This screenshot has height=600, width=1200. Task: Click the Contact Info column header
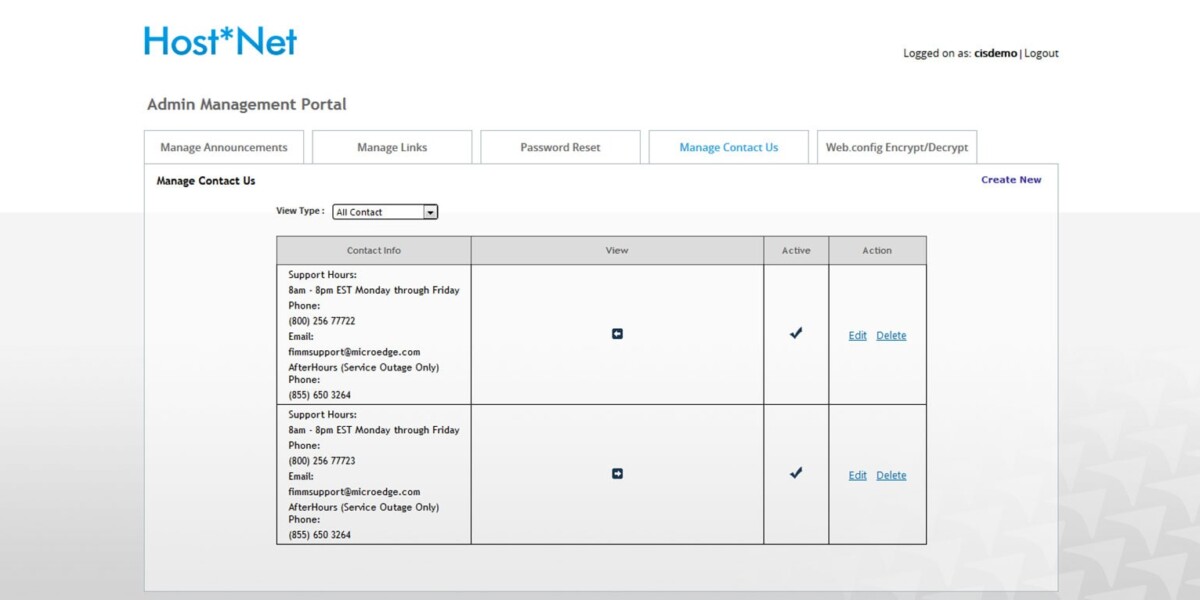(x=374, y=251)
